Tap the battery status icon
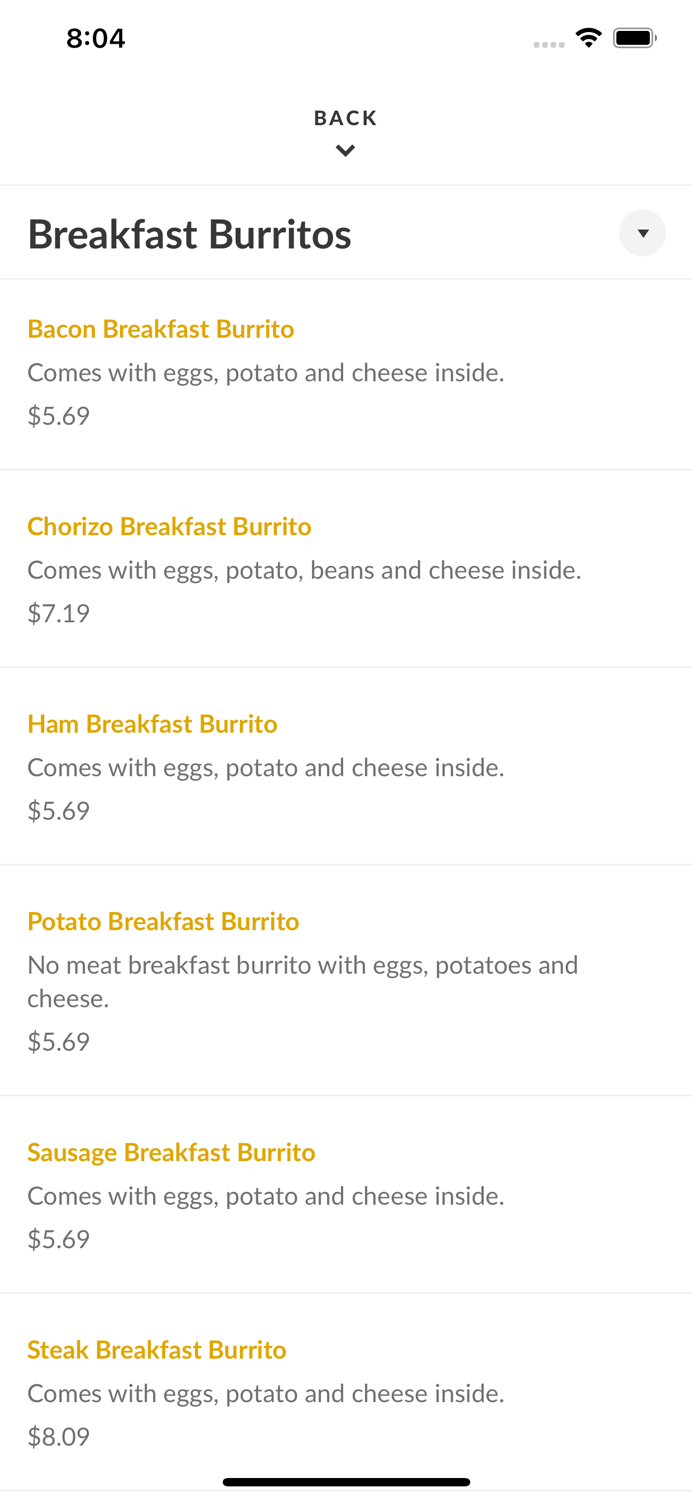Viewport: 693px width, 1500px height. pos(635,39)
